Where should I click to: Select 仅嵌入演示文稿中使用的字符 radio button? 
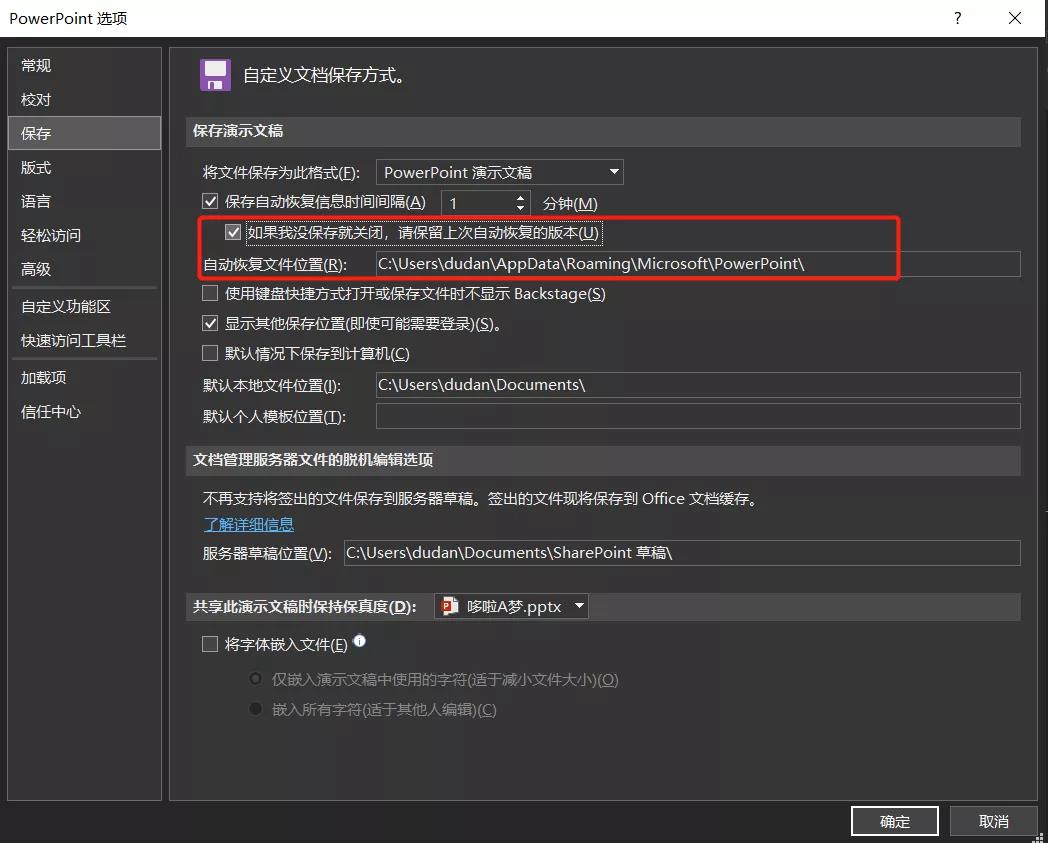pyautogui.click(x=254, y=679)
